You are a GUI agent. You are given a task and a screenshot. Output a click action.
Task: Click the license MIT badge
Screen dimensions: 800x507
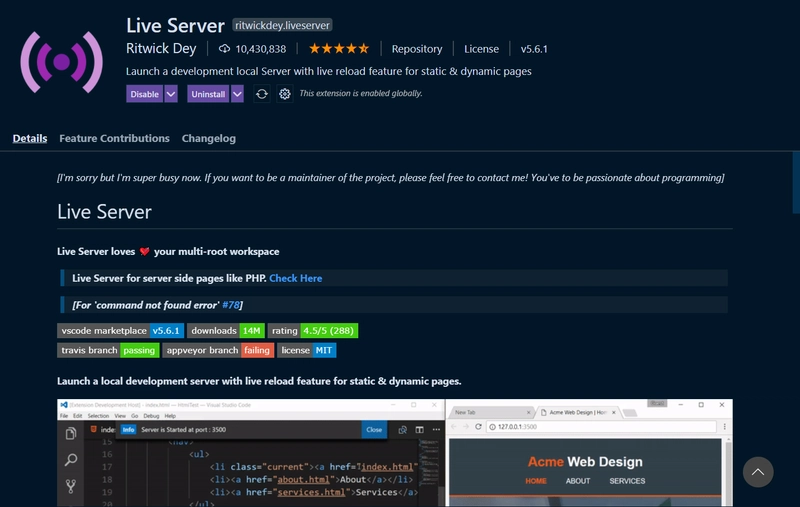click(x=307, y=350)
